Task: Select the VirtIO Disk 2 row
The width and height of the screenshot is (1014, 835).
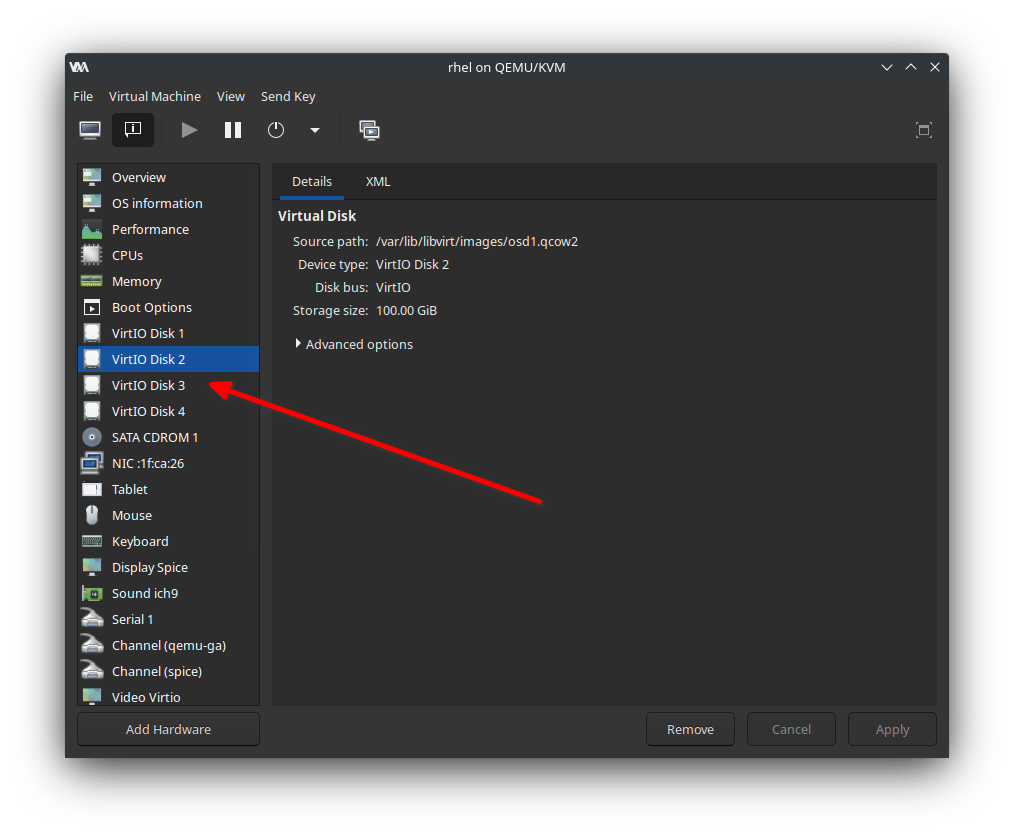Action: (x=168, y=359)
